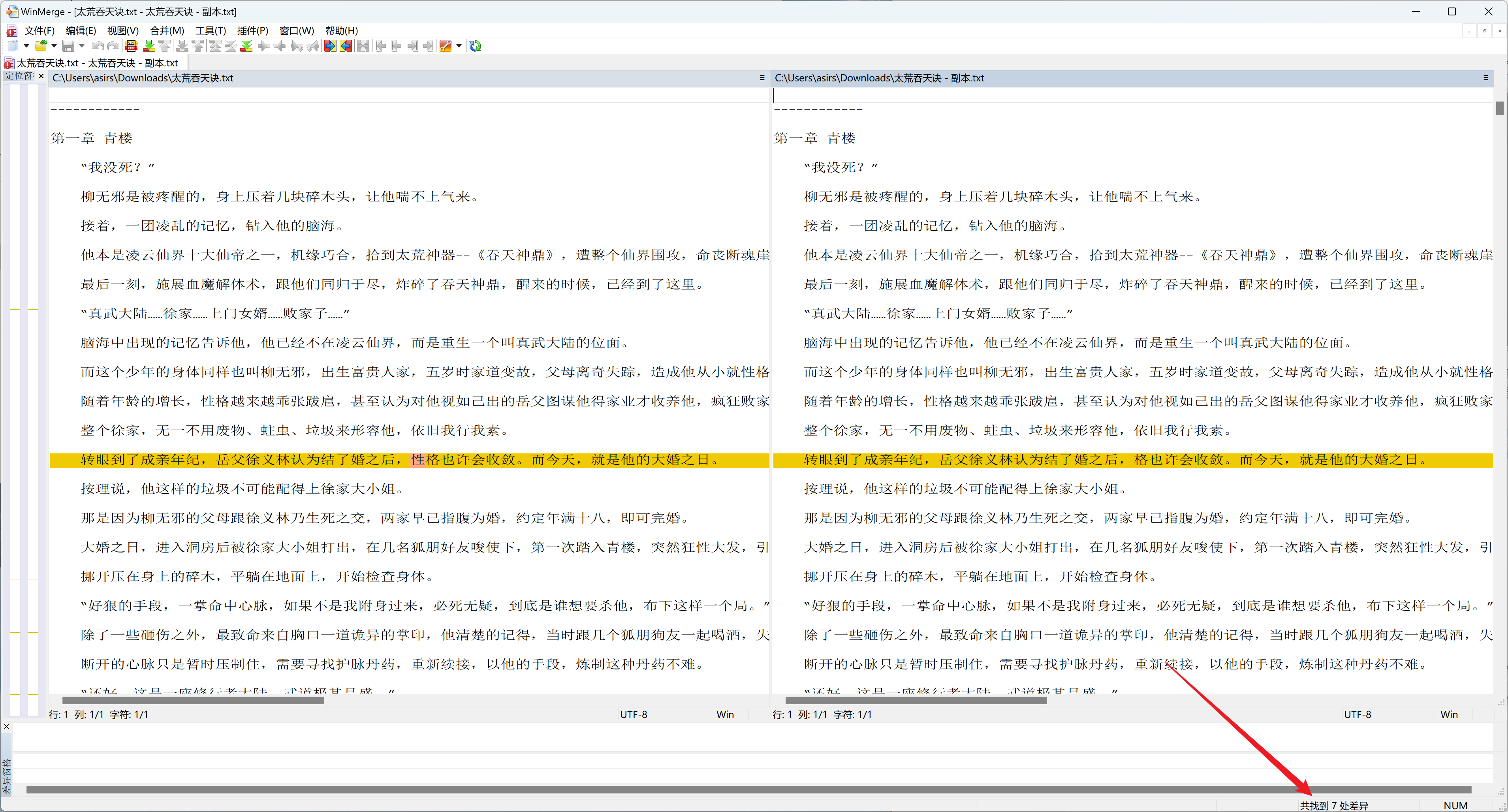Click the diff pane horizontal scrollbar

click(x=748, y=790)
